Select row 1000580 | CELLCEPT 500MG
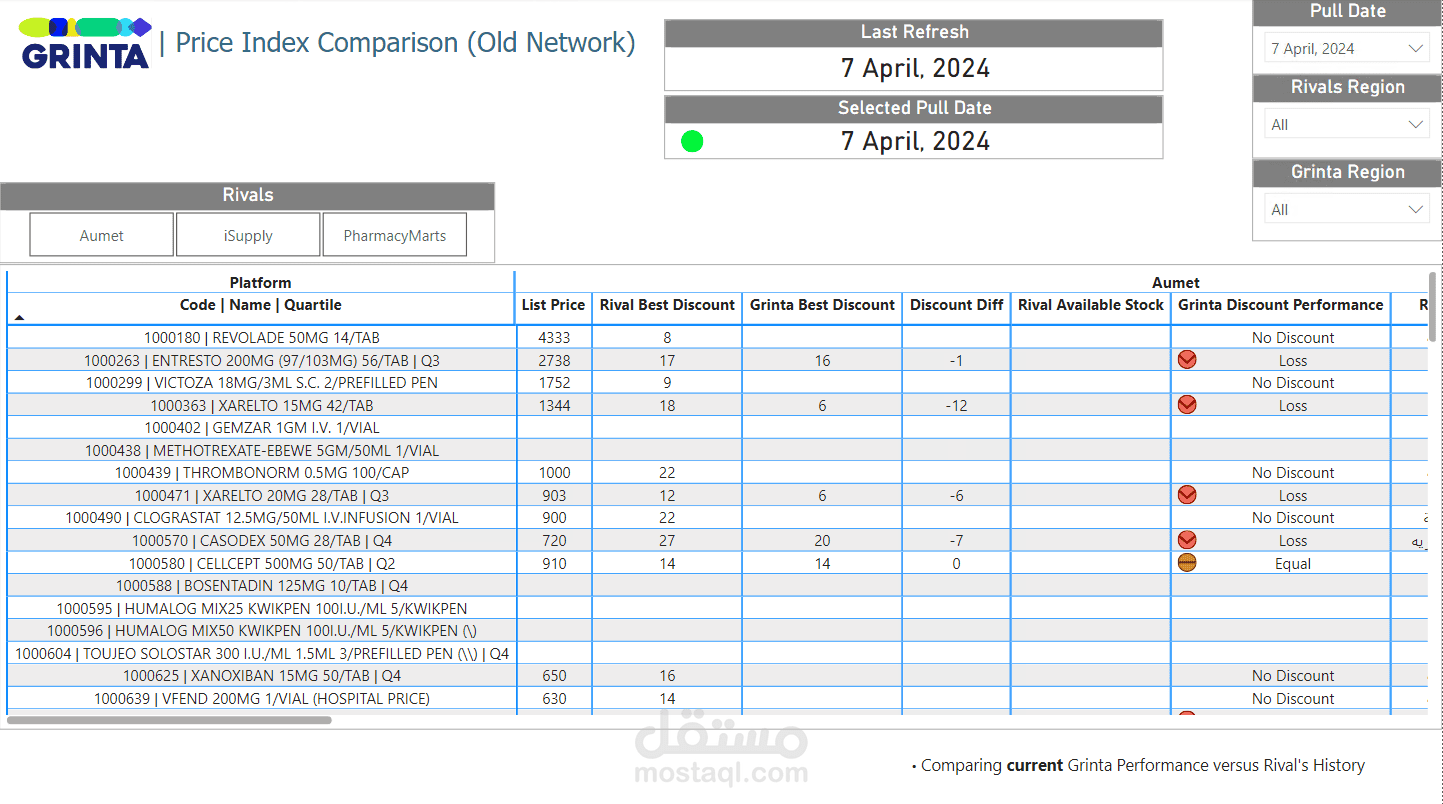The width and height of the screenshot is (1443, 804). 262,563
